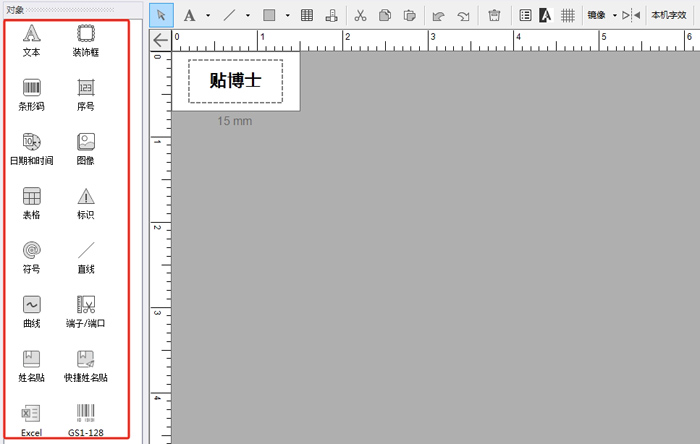Toggle the grid display in toolbar

tap(567, 15)
